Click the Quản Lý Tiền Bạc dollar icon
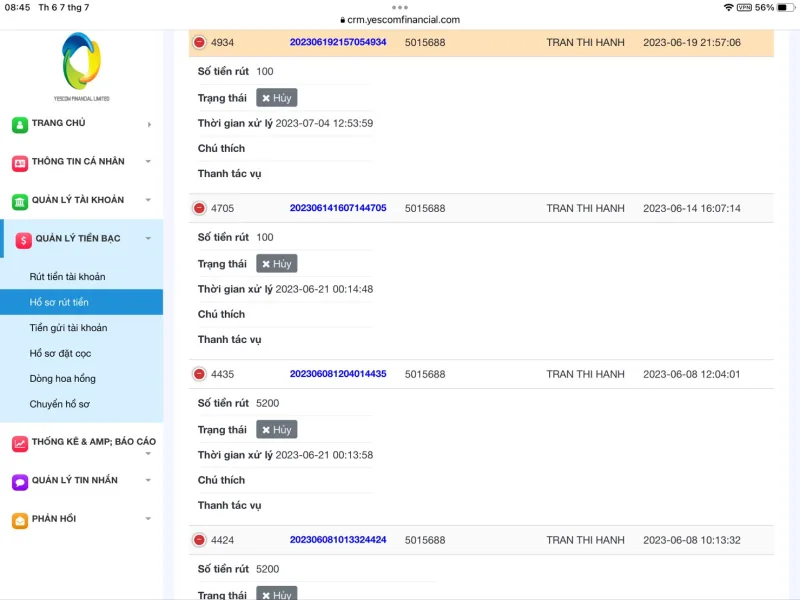800x600 pixels. coord(24,240)
